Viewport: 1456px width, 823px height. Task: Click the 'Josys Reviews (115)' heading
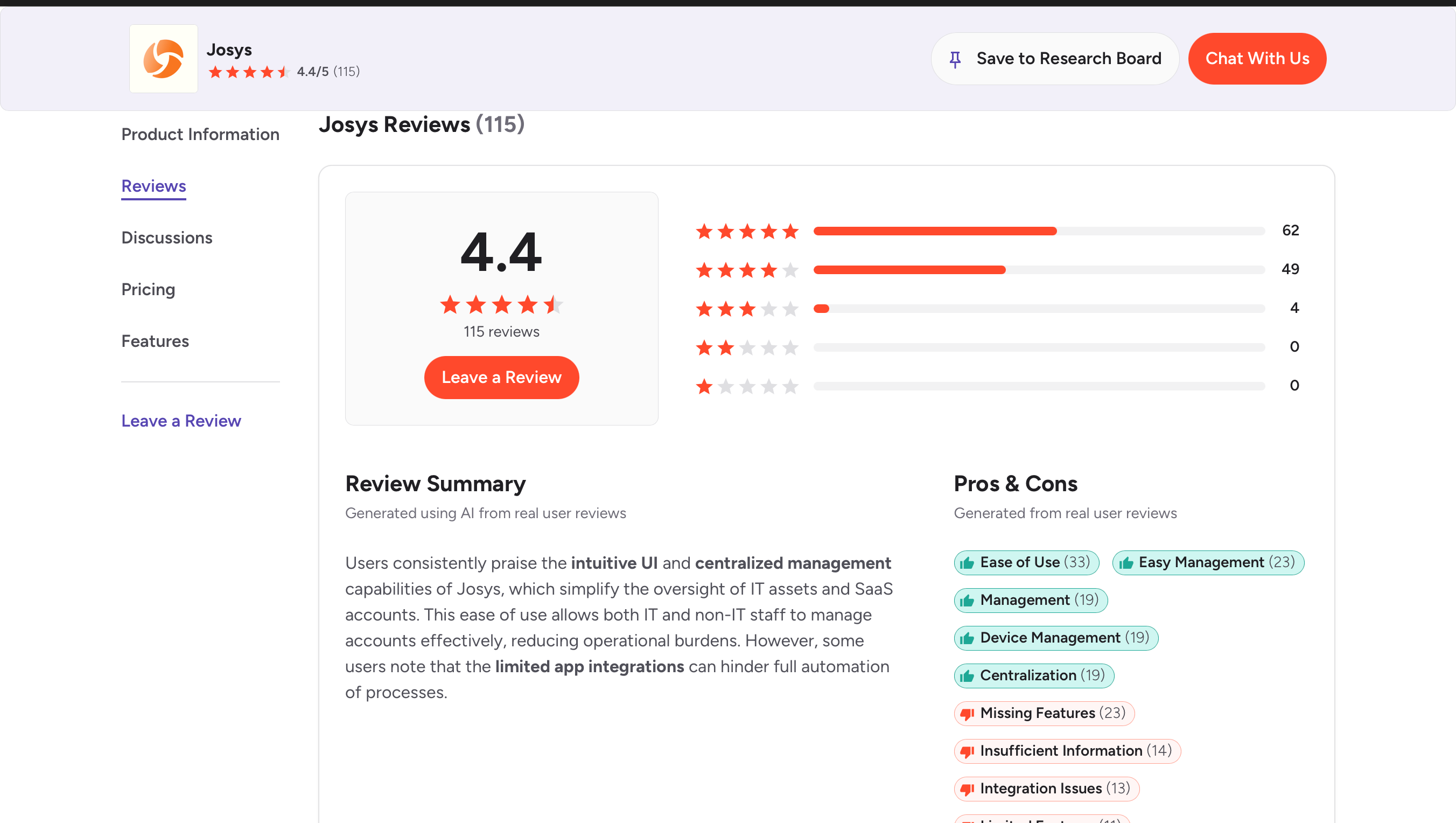pyautogui.click(x=422, y=124)
